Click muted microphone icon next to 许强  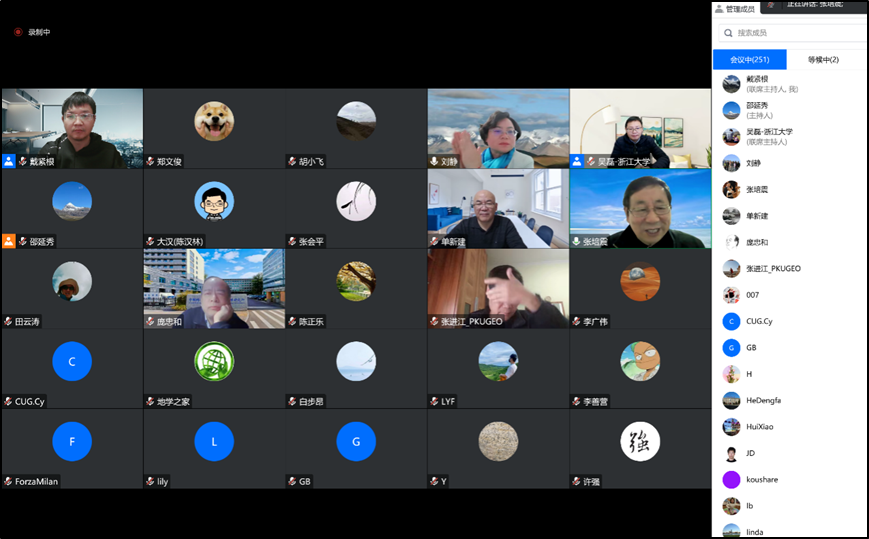tap(576, 481)
